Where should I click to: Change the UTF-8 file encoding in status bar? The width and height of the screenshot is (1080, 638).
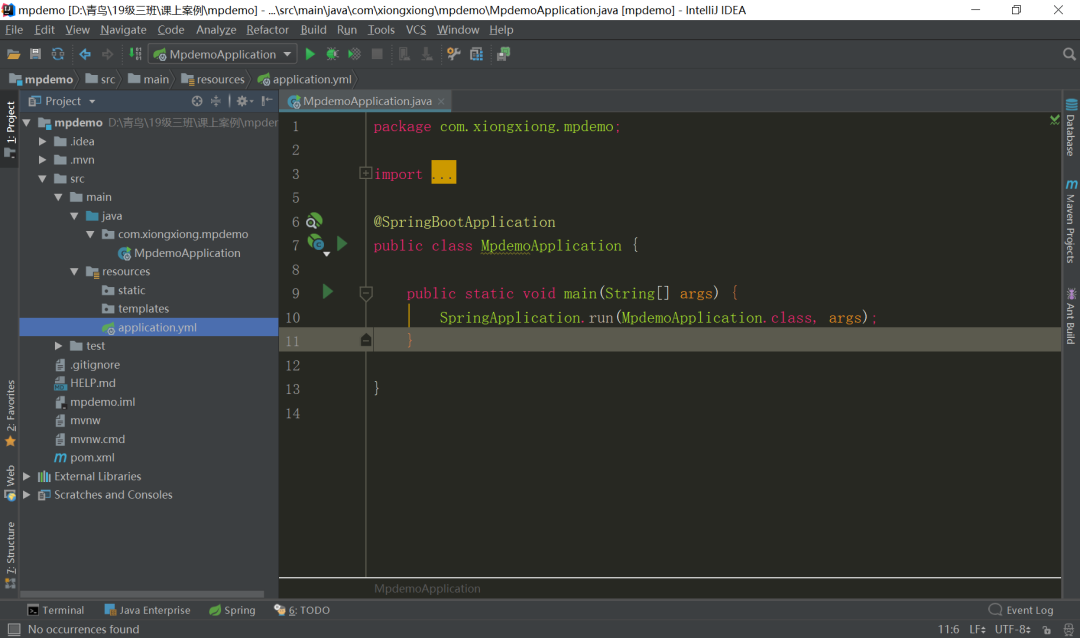(1013, 629)
